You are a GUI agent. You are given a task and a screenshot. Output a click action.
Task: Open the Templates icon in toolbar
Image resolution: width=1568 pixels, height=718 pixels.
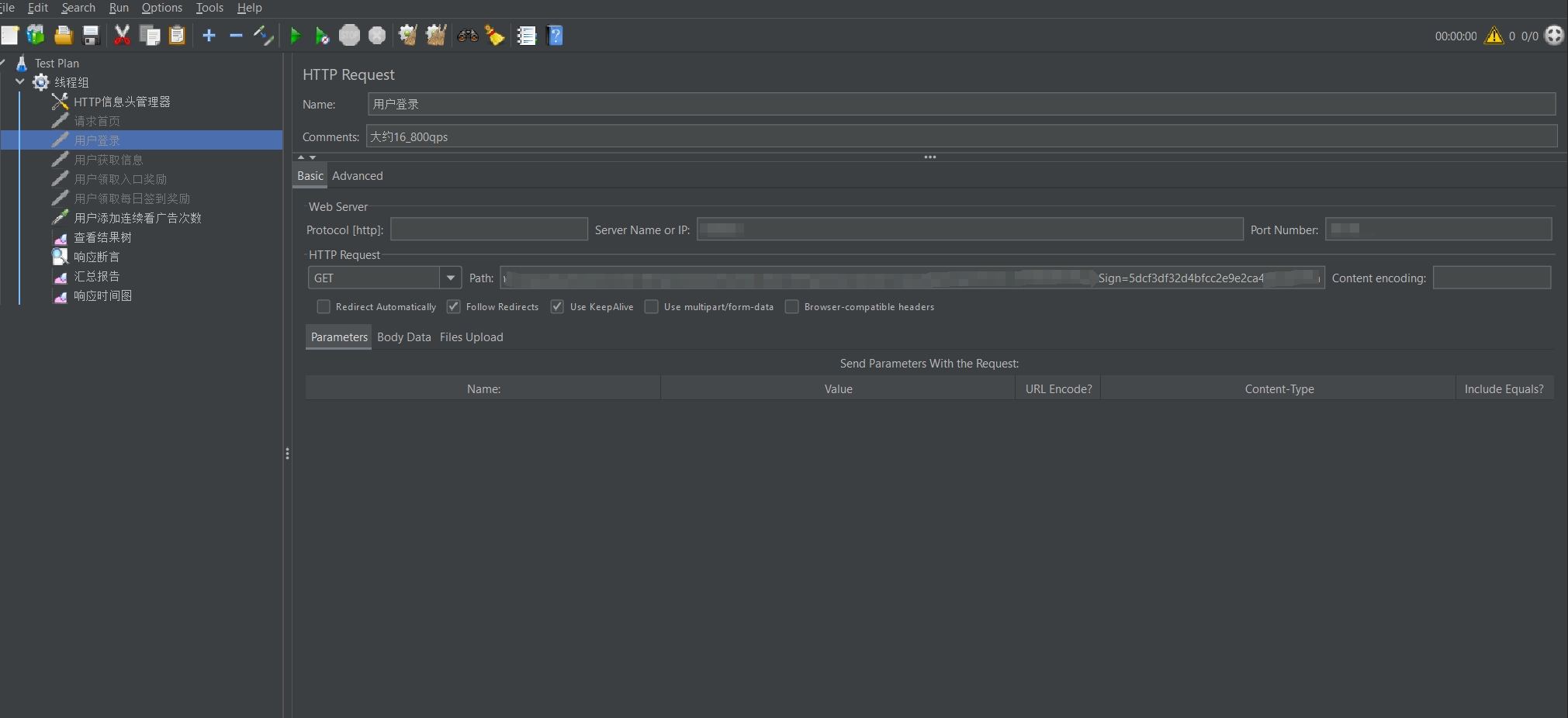(36, 36)
